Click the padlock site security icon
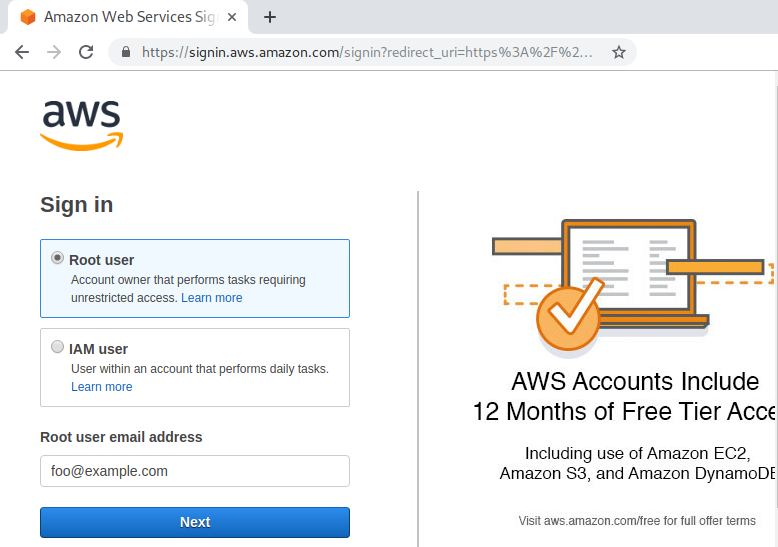 126,52
